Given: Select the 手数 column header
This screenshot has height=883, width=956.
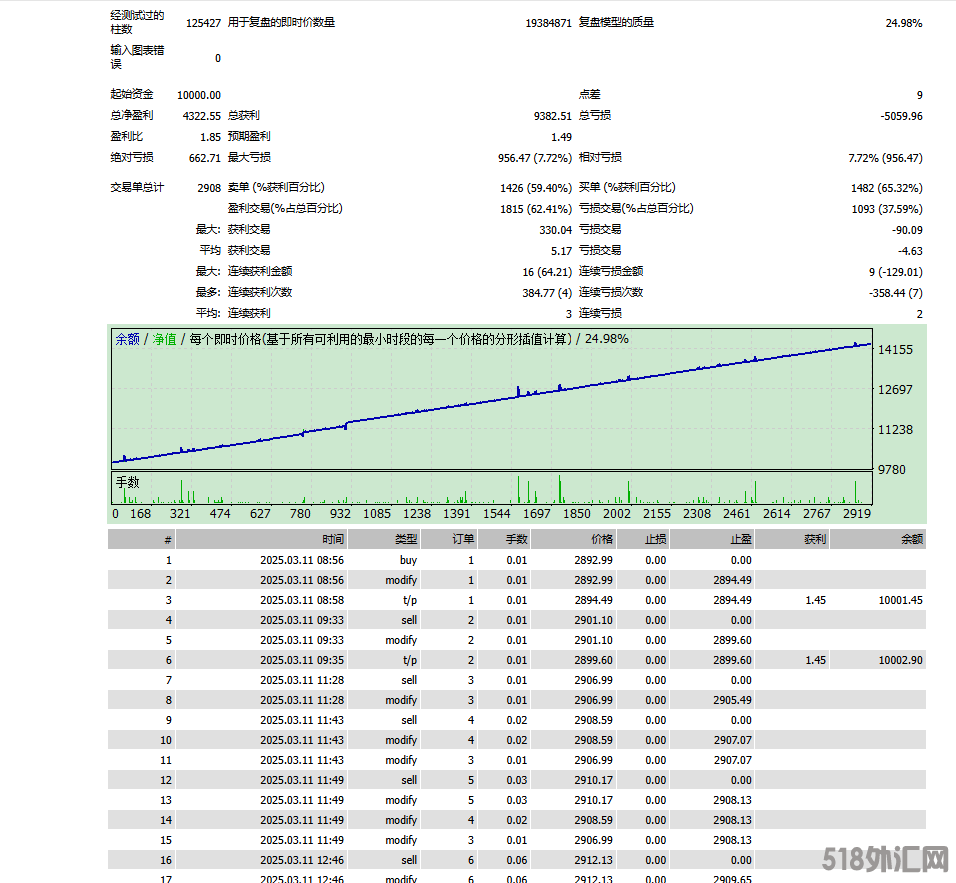Looking at the screenshot, I should (x=515, y=539).
